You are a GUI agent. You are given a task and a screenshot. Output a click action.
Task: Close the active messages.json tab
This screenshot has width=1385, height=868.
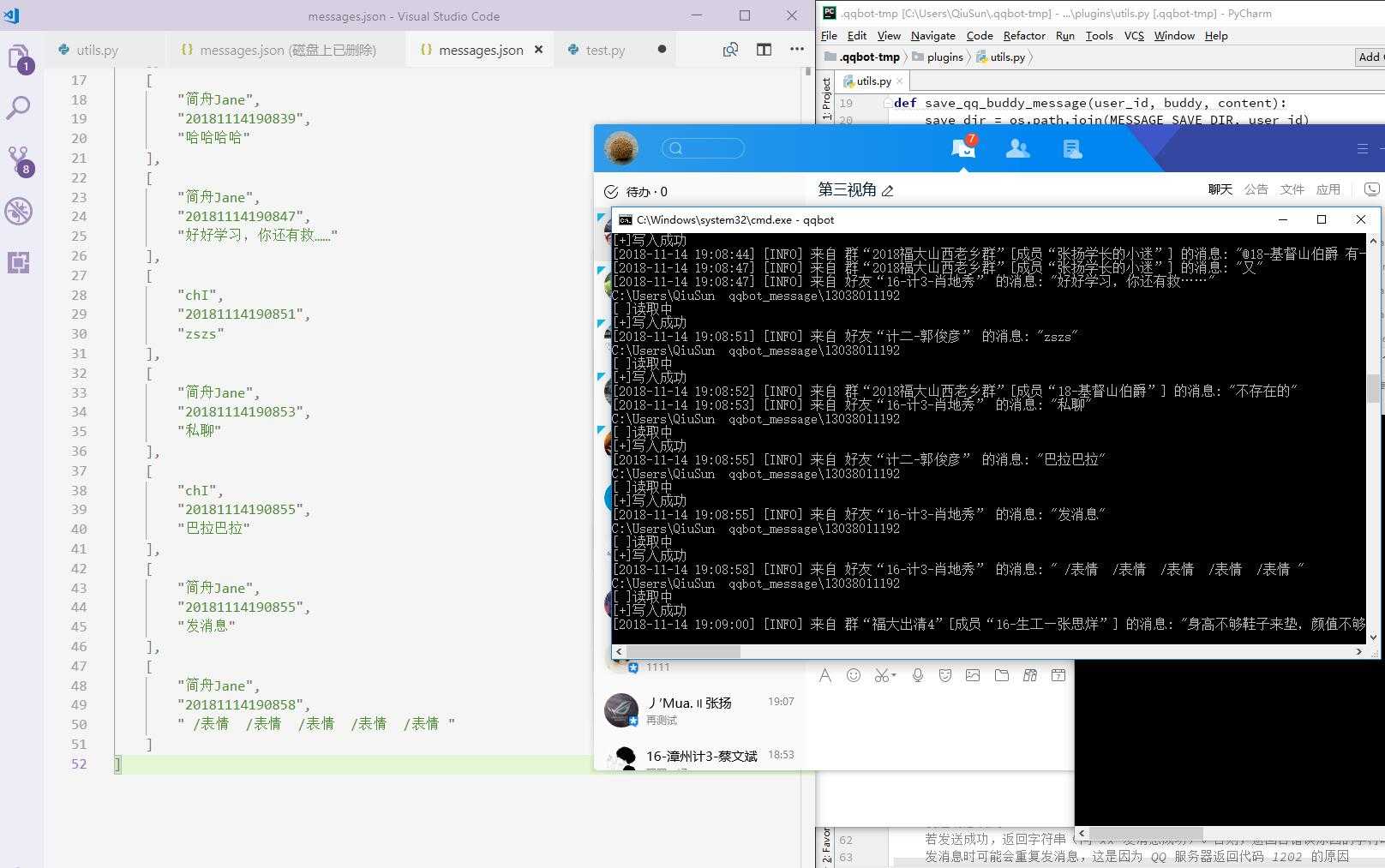(538, 50)
